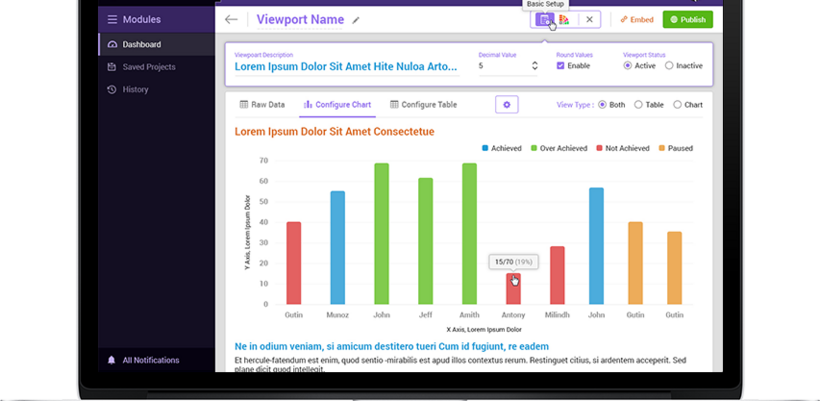820x401 pixels.
Task: Click the green Jeff bar in chart
Action: [426, 241]
